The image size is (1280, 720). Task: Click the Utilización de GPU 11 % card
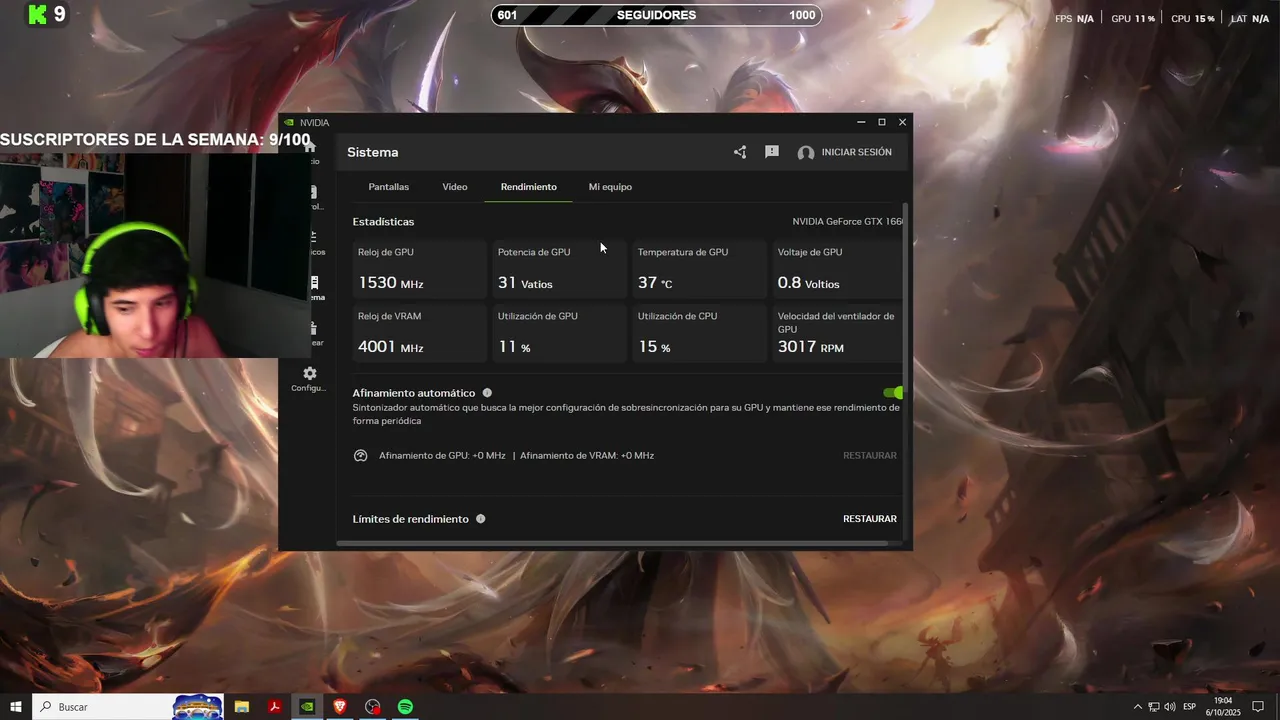coord(558,334)
